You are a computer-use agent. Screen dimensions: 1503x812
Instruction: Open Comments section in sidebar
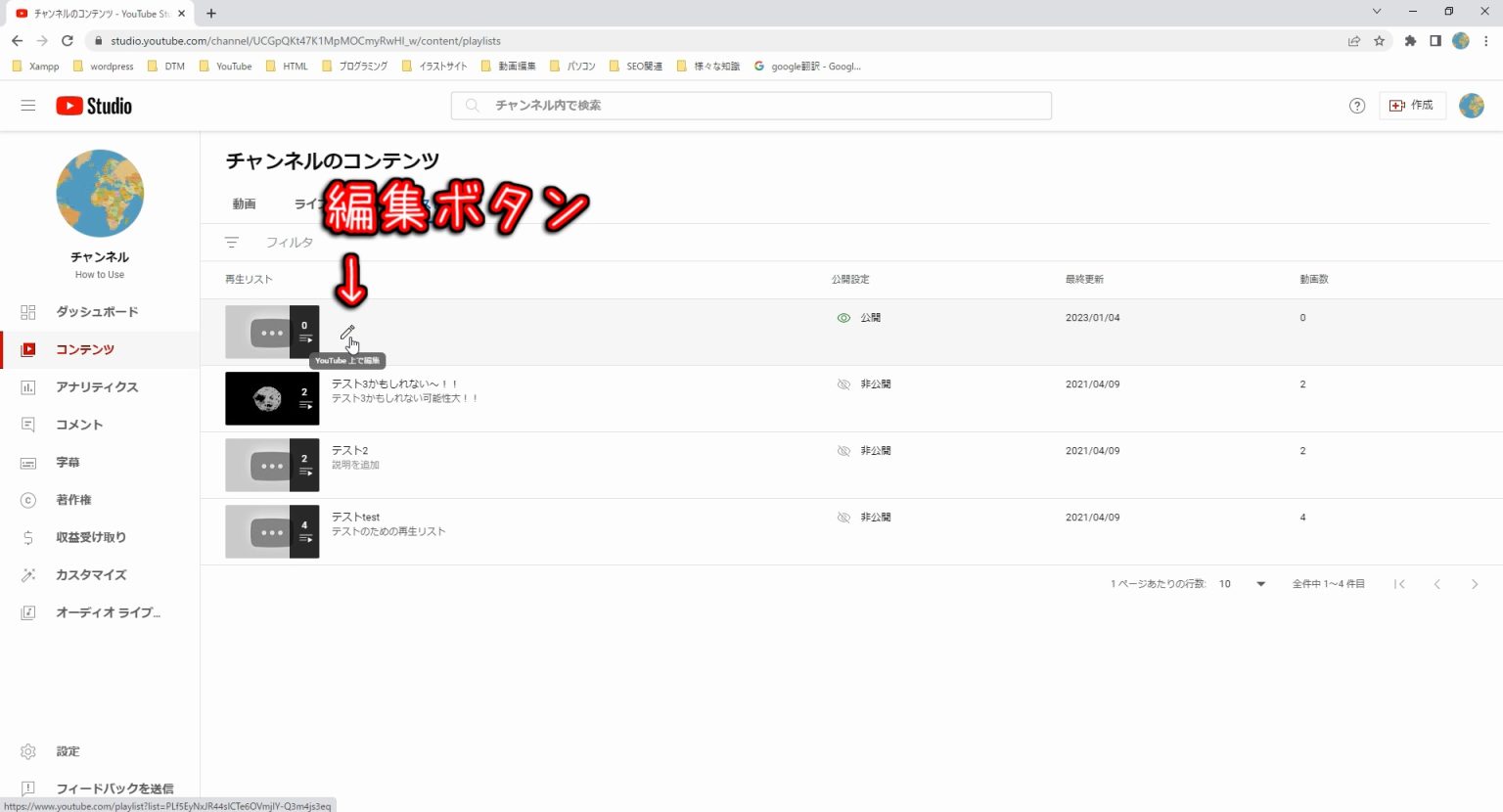pyautogui.click(x=78, y=425)
